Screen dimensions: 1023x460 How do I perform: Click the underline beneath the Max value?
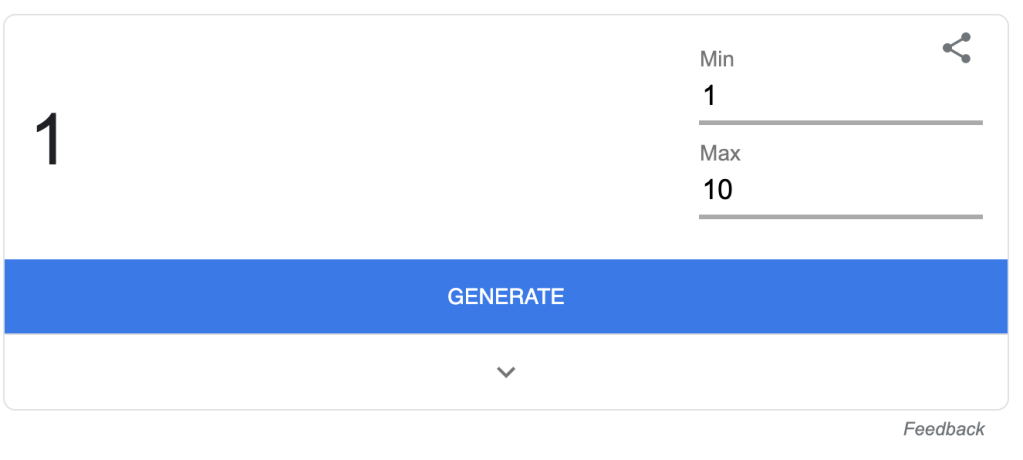point(840,216)
